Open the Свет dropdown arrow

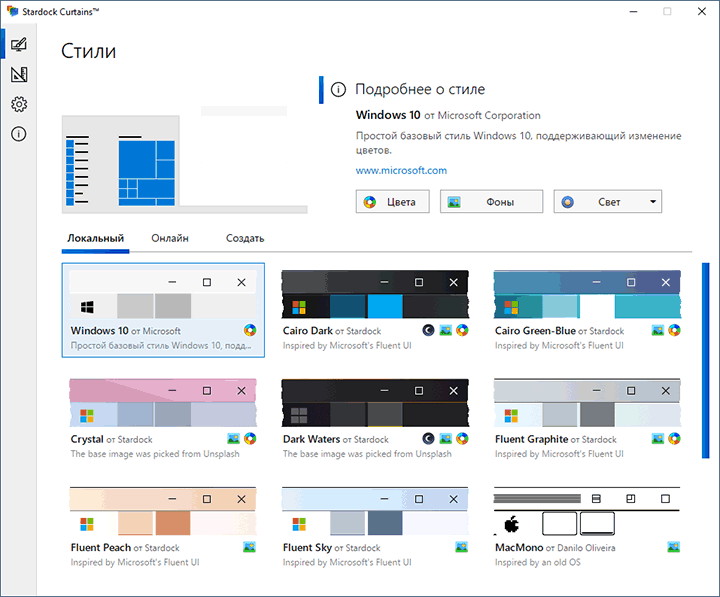652,202
